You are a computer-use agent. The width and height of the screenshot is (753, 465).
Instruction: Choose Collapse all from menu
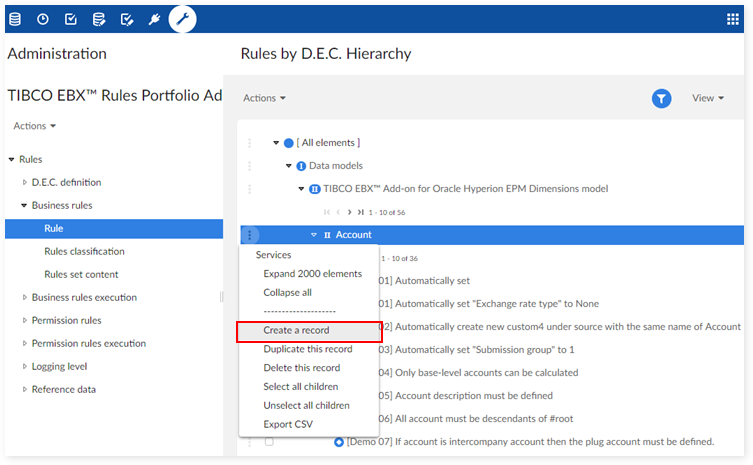(x=287, y=293)
